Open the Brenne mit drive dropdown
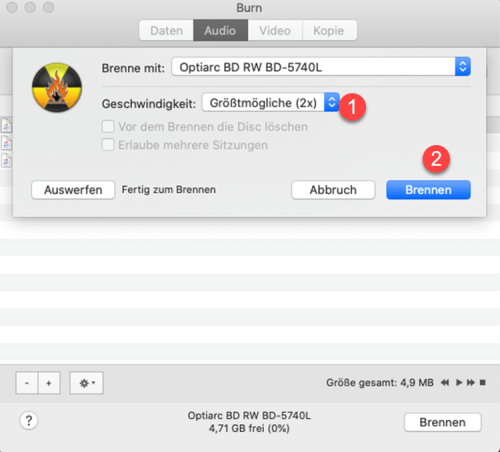The image size is (500, 452). 321,67
